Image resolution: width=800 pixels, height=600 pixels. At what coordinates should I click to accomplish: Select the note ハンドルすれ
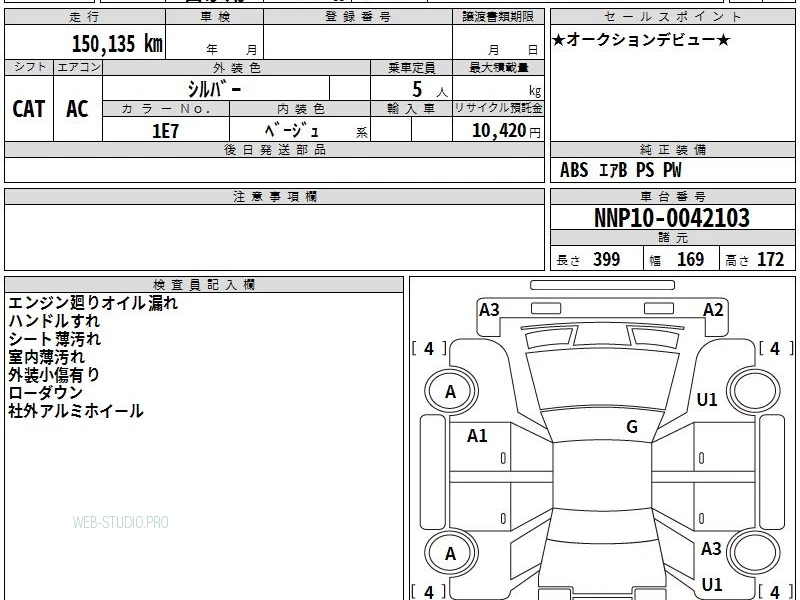pos(54,321)
